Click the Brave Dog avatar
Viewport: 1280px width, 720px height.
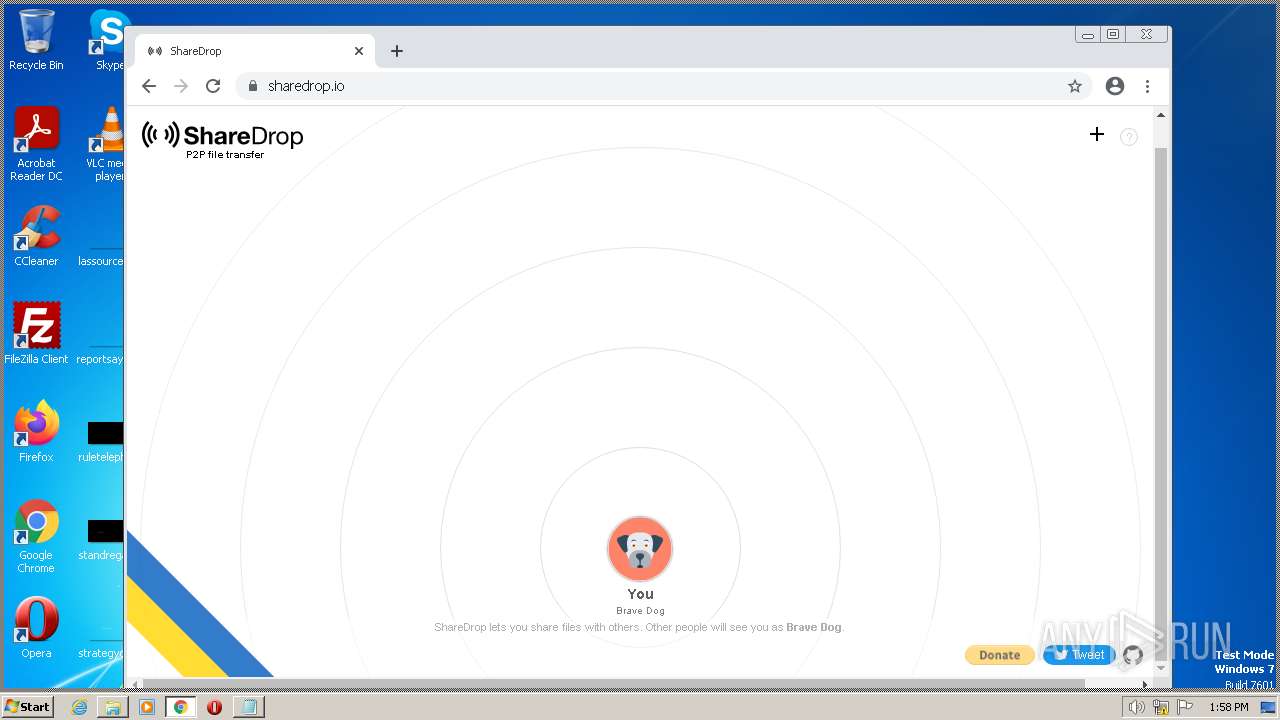[640, 548]
